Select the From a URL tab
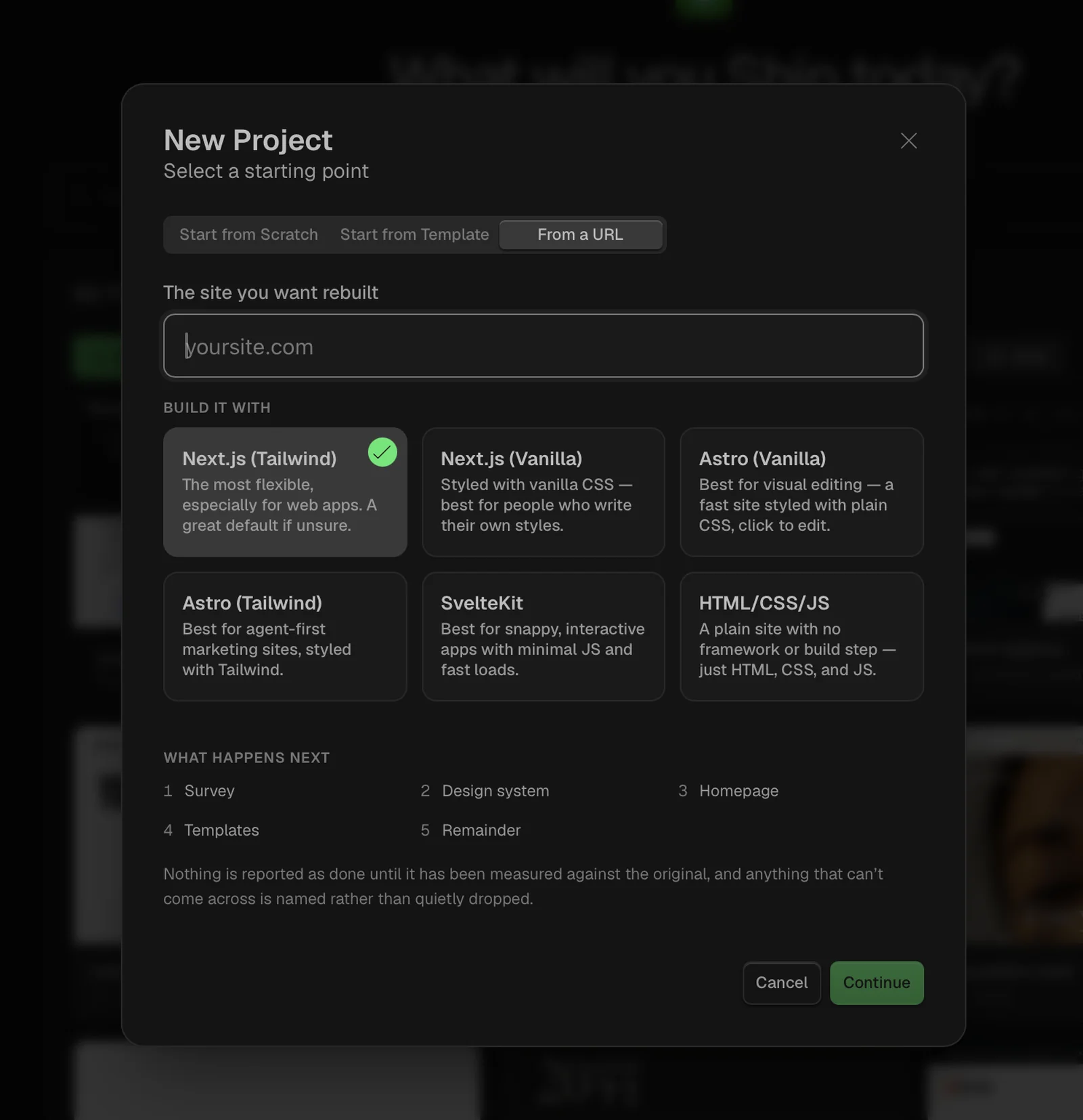The width and height of the screenshot is (1083, 1120). [x=580, y=234]
